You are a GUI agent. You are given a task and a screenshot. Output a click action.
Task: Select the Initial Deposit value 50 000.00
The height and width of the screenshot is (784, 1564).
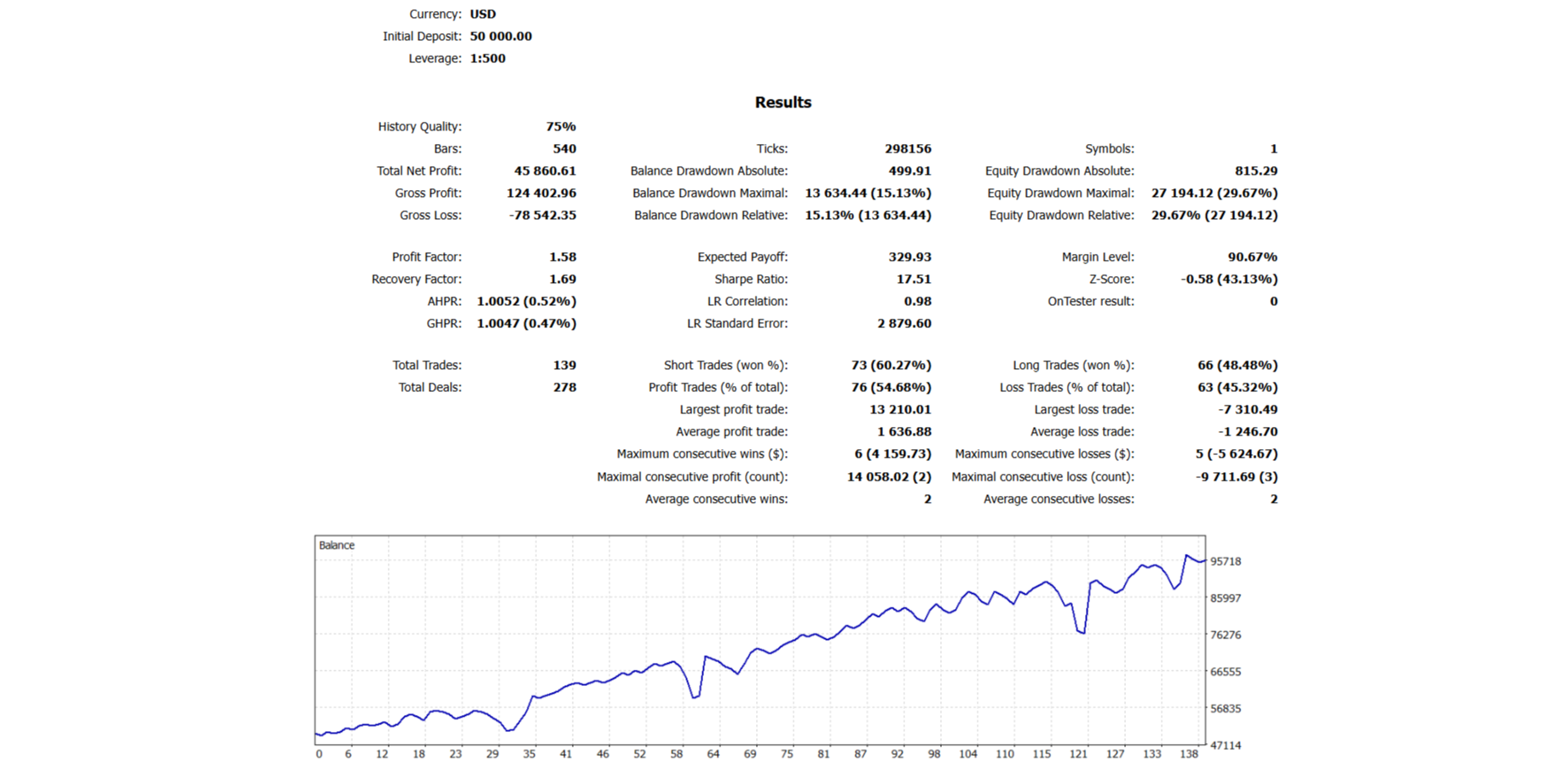(500, 37)
